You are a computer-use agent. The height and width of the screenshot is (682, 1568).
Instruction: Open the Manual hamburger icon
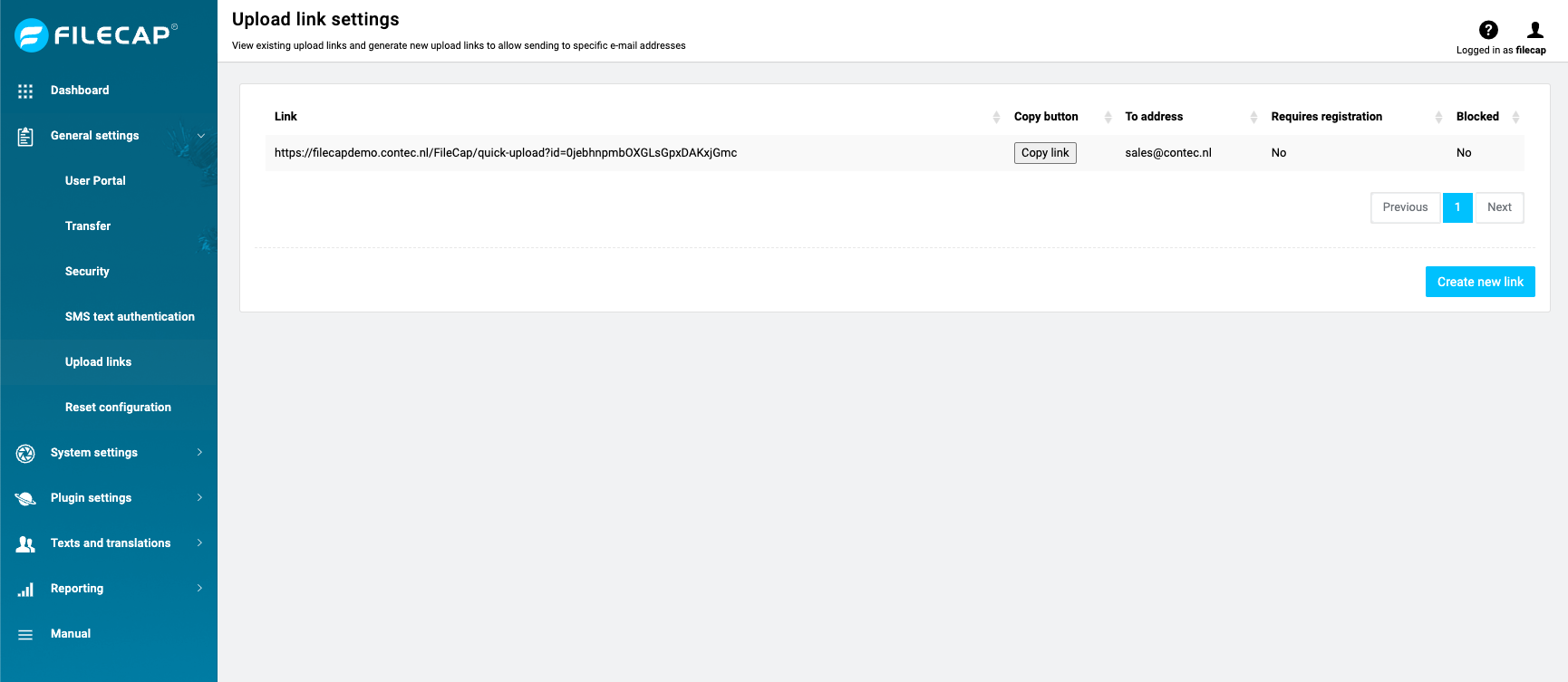[x=24, y=633]
